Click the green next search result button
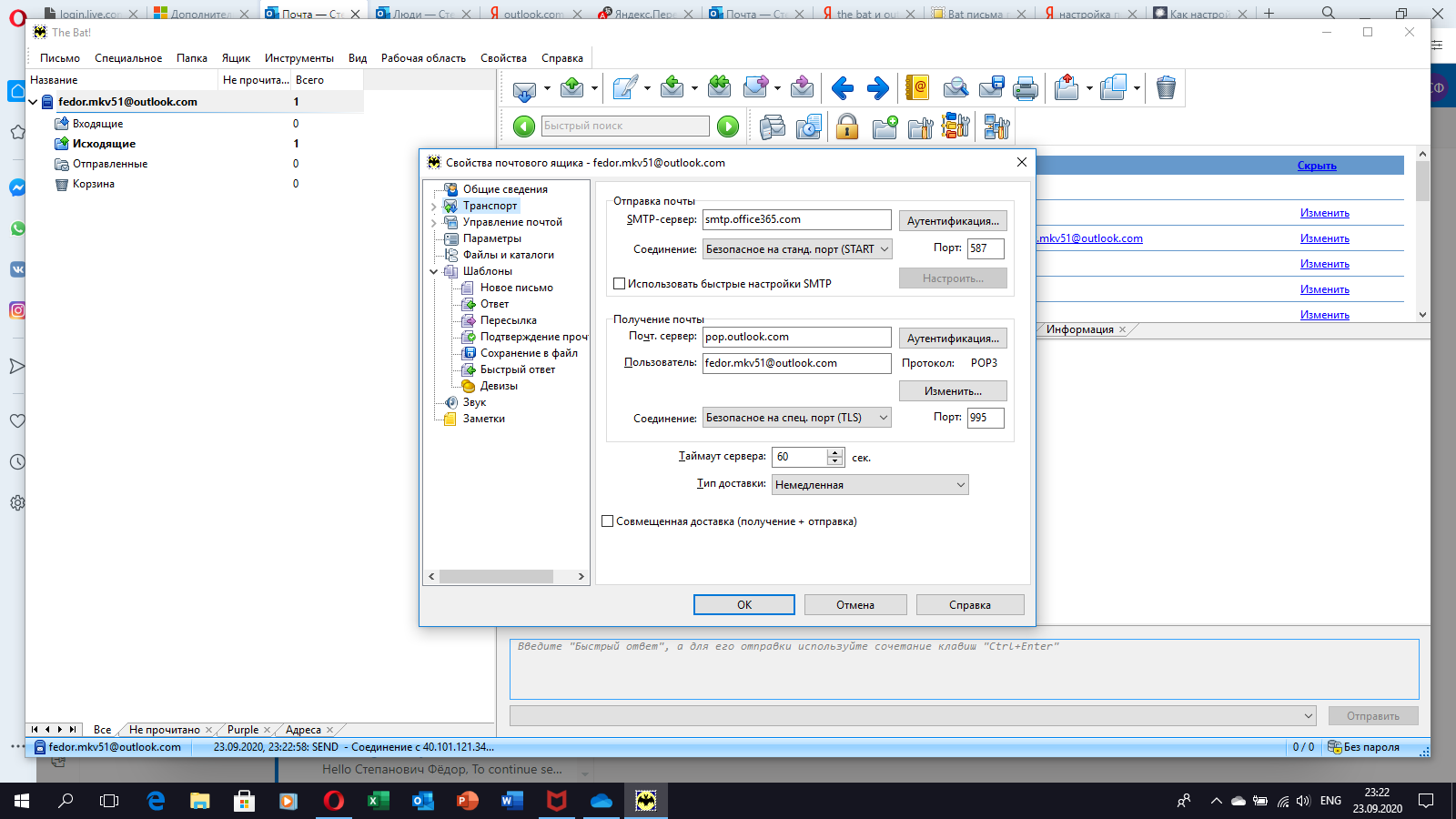The height and width of the screenshot is (819, 1456). [x=728, y=126]
